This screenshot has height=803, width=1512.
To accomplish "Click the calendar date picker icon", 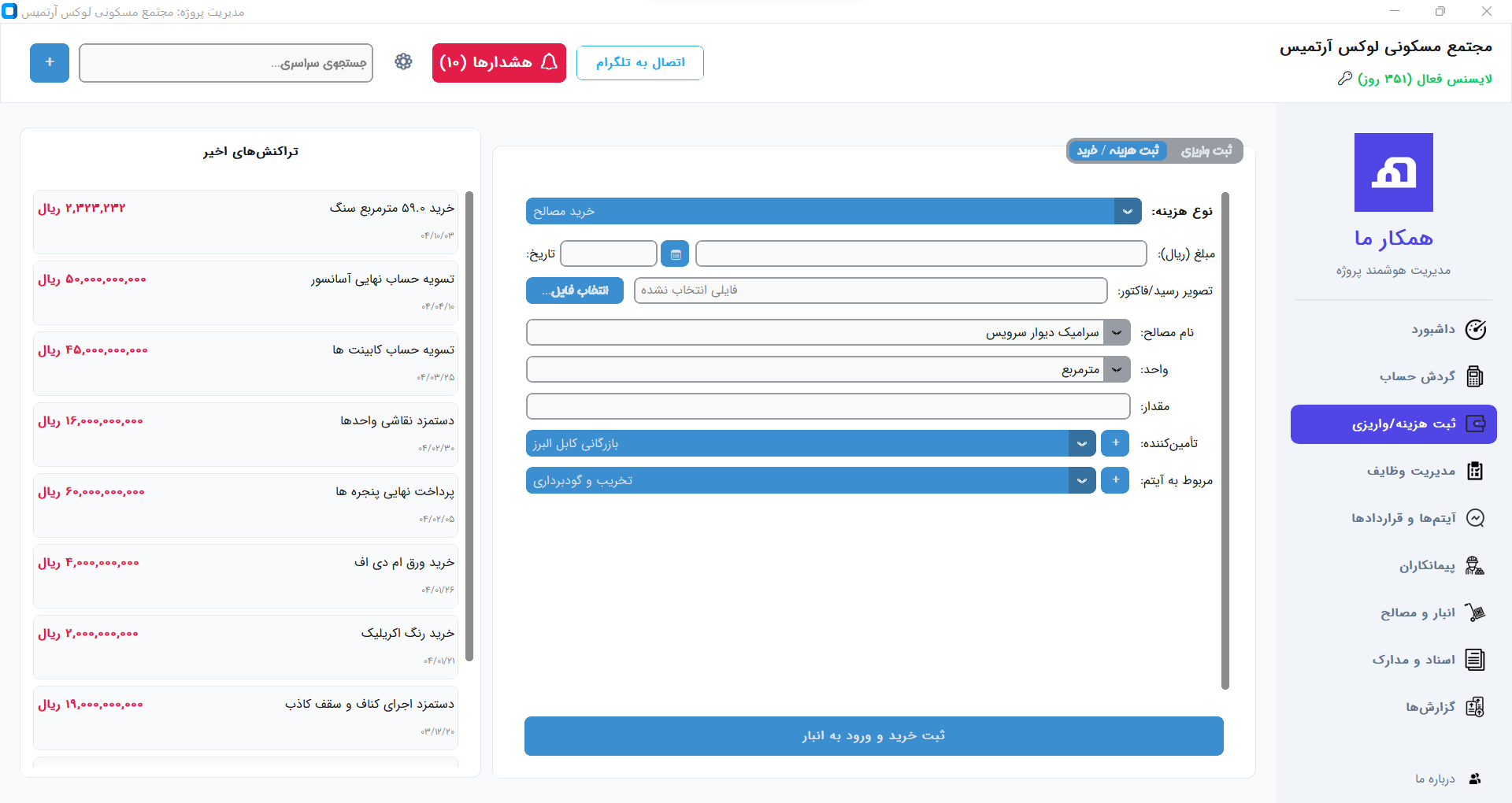I will coord(675,254).
